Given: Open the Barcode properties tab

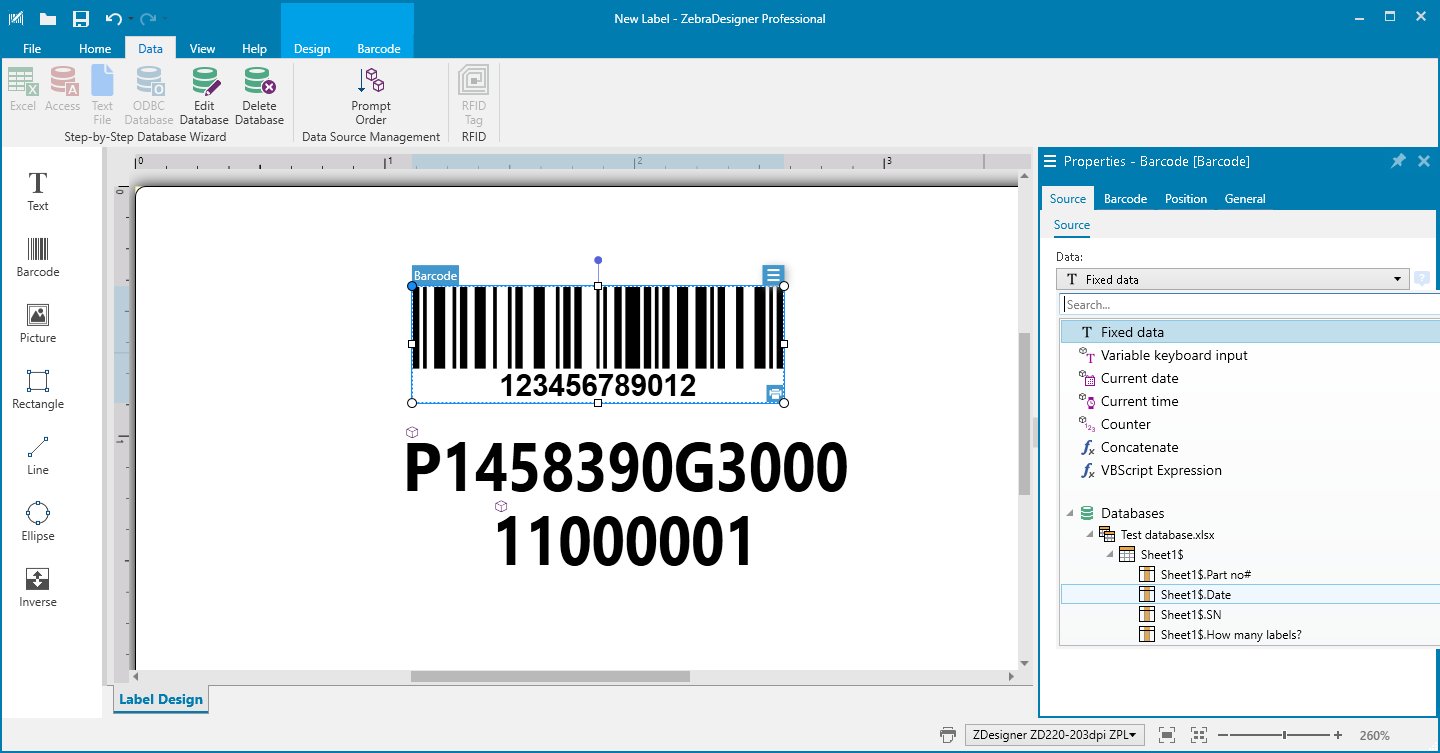Looking at the screenshot, I should pyautogui.click(x=1125, y=199).
